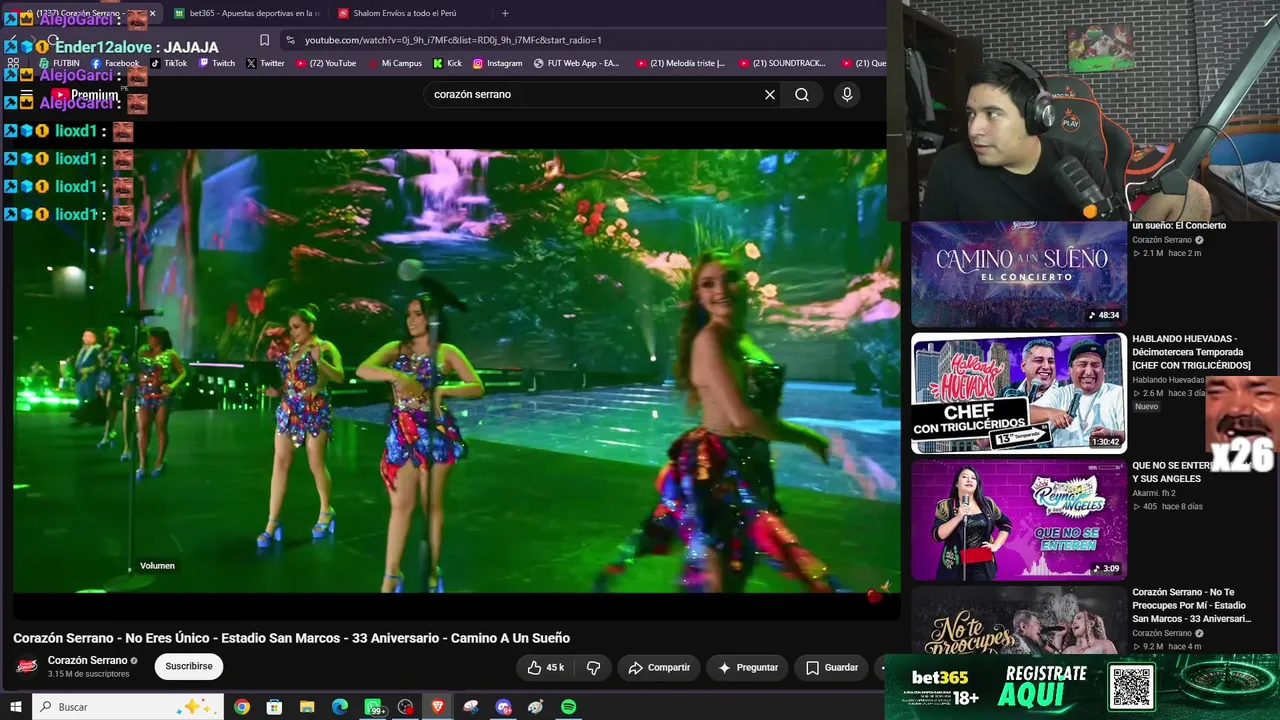The height and width of the screenshot is (720, 1280).
Task: Open the Corazón Serrano channel avatar
Action: tap(27, 666)
